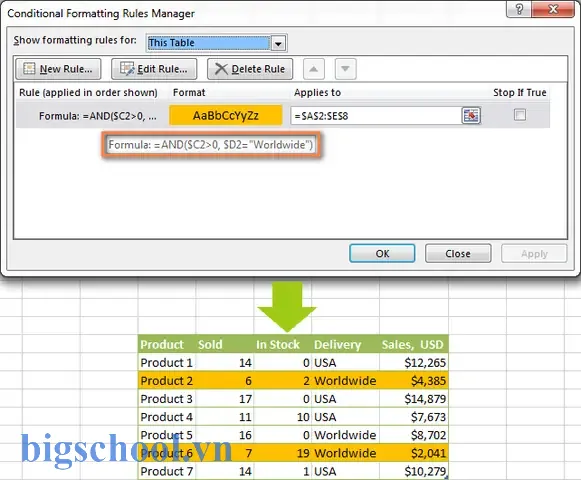581x480 pixels.
Task: Click the Sales, USD column header
Action: tap(414, 344)
